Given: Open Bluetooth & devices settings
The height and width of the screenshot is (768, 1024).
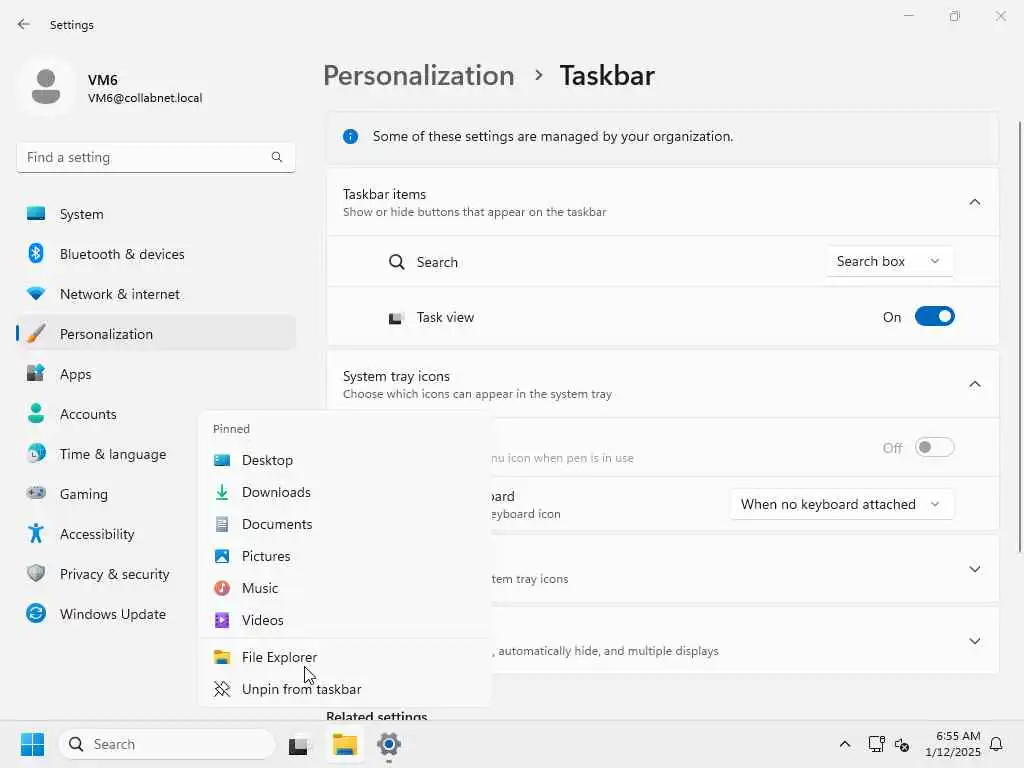Looking at the screenshot, I should click(155, 254).
